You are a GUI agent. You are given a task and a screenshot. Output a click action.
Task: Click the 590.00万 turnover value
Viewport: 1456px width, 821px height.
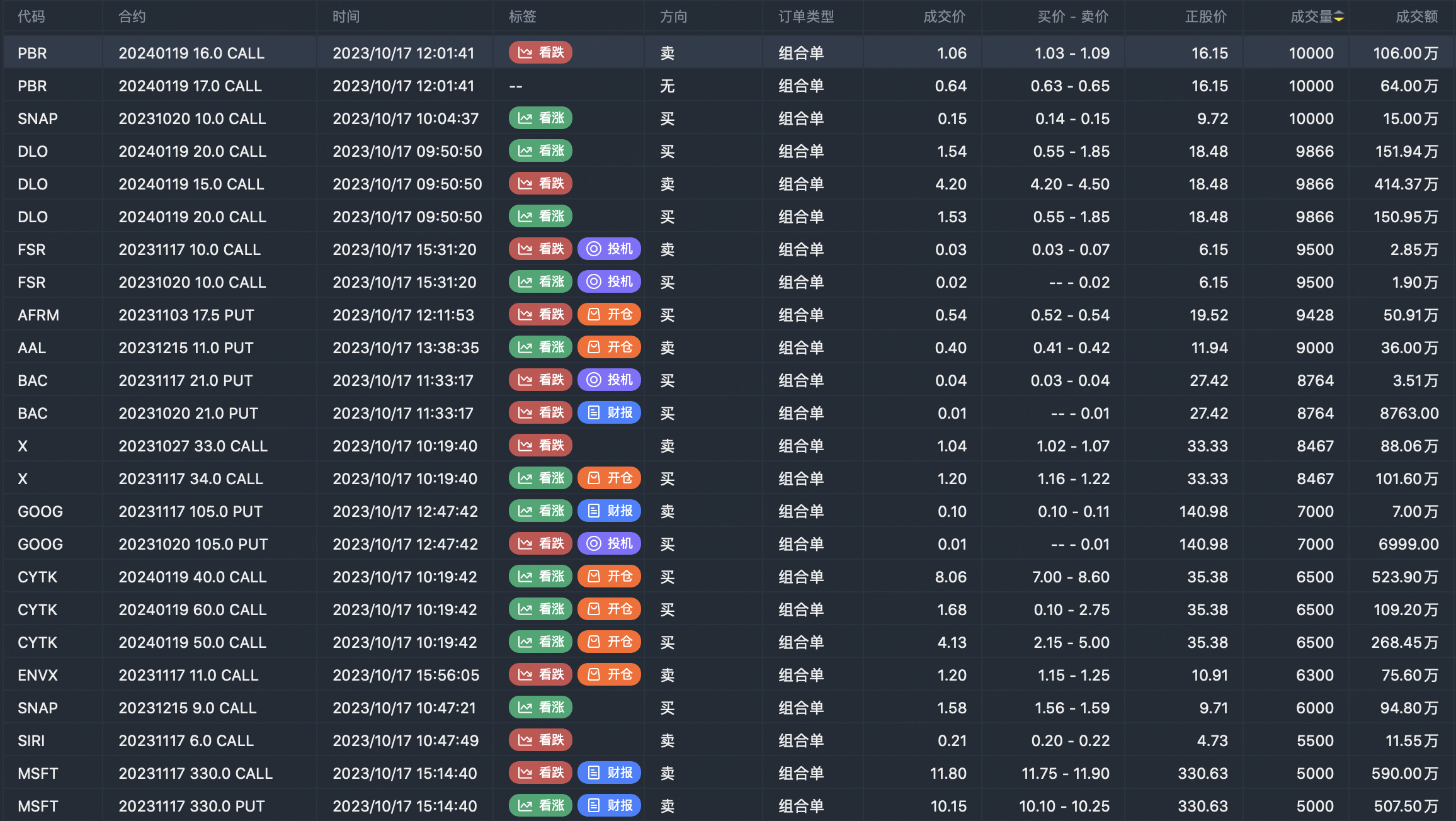1405,773
